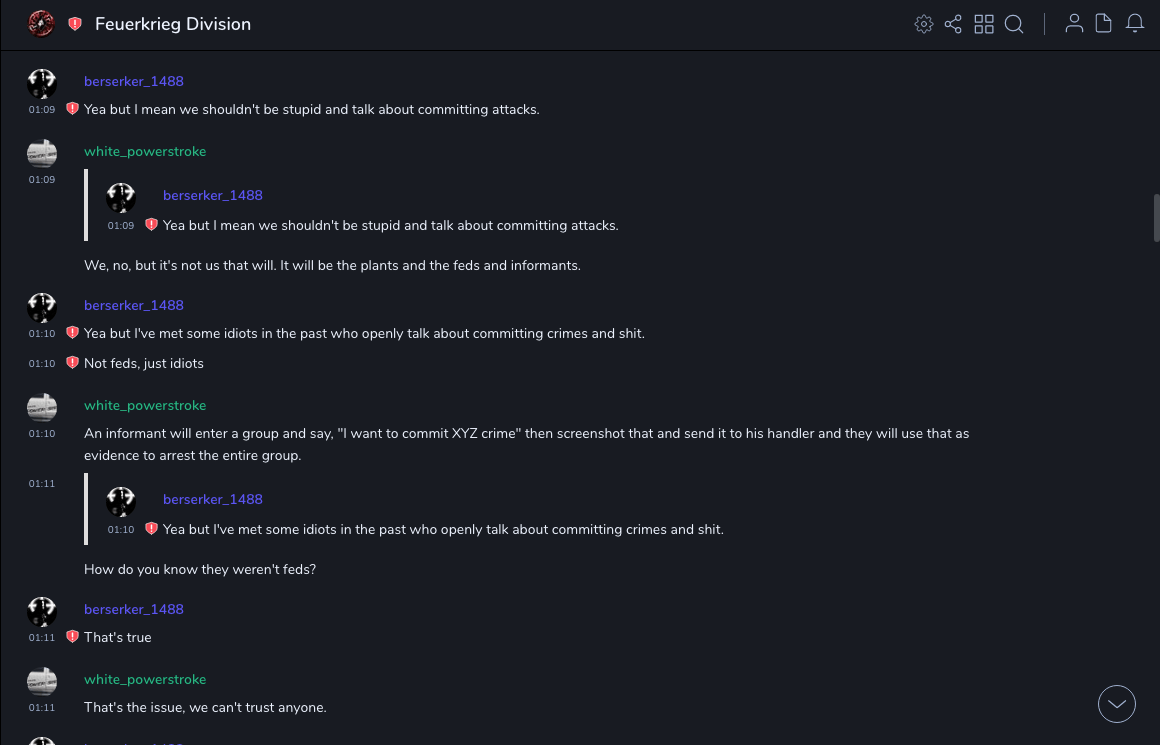Click the red flag on "That's true" message
Image resolution: width=1160 pixels, height=745 pixels.
coord(72,637)
